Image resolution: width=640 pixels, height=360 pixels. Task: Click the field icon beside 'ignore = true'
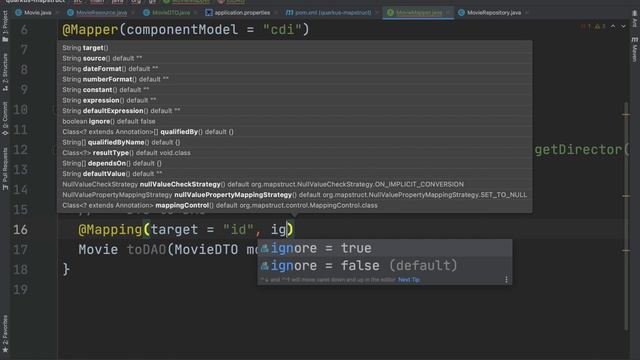coord(264,248)
